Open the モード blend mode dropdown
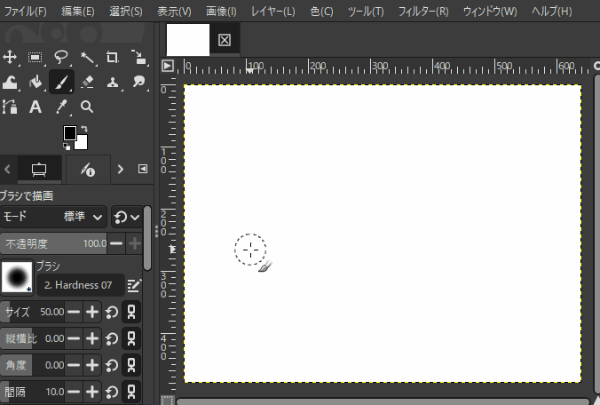 click(53, 217)
